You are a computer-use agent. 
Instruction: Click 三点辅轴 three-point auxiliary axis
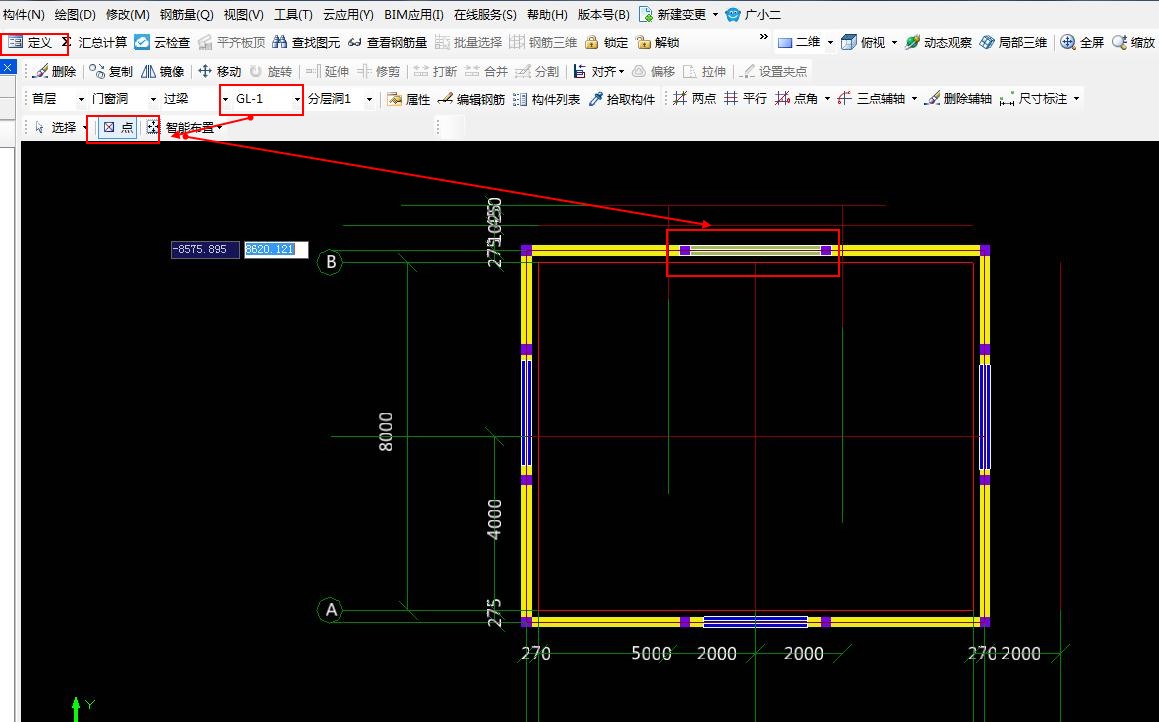[x=871, y=99]
